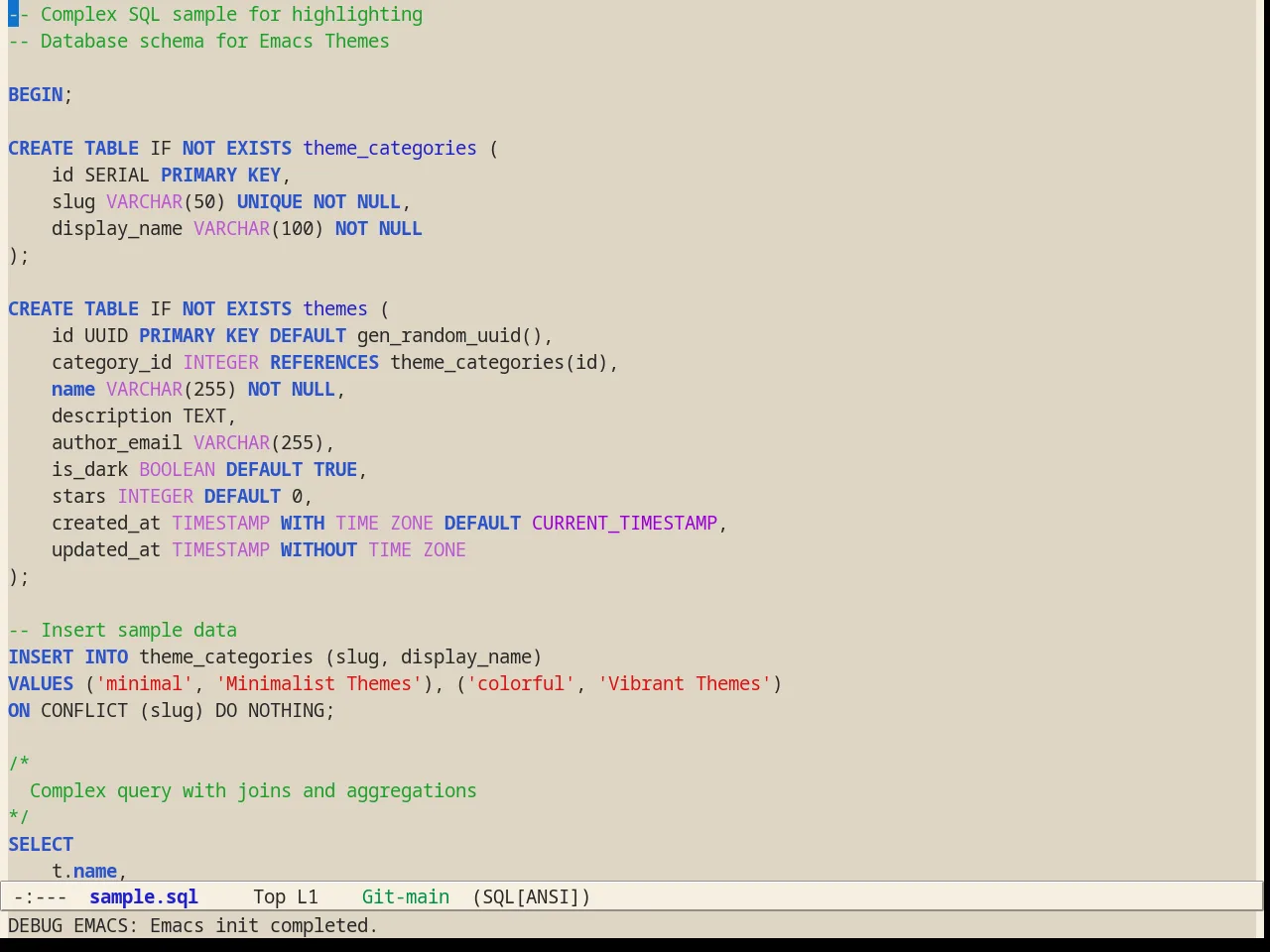
Task: Click the (SQL[ANSI]) major mode indicator
Action: click(532, 896)
